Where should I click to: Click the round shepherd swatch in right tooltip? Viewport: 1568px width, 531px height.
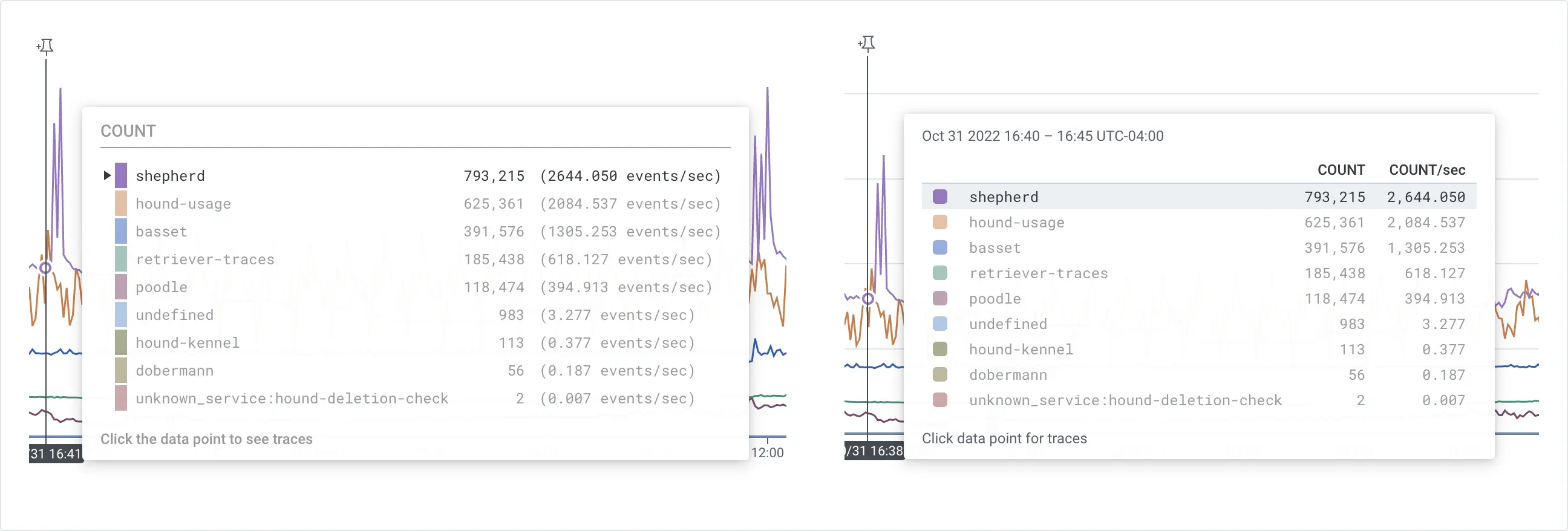click(x=940, y=197)
